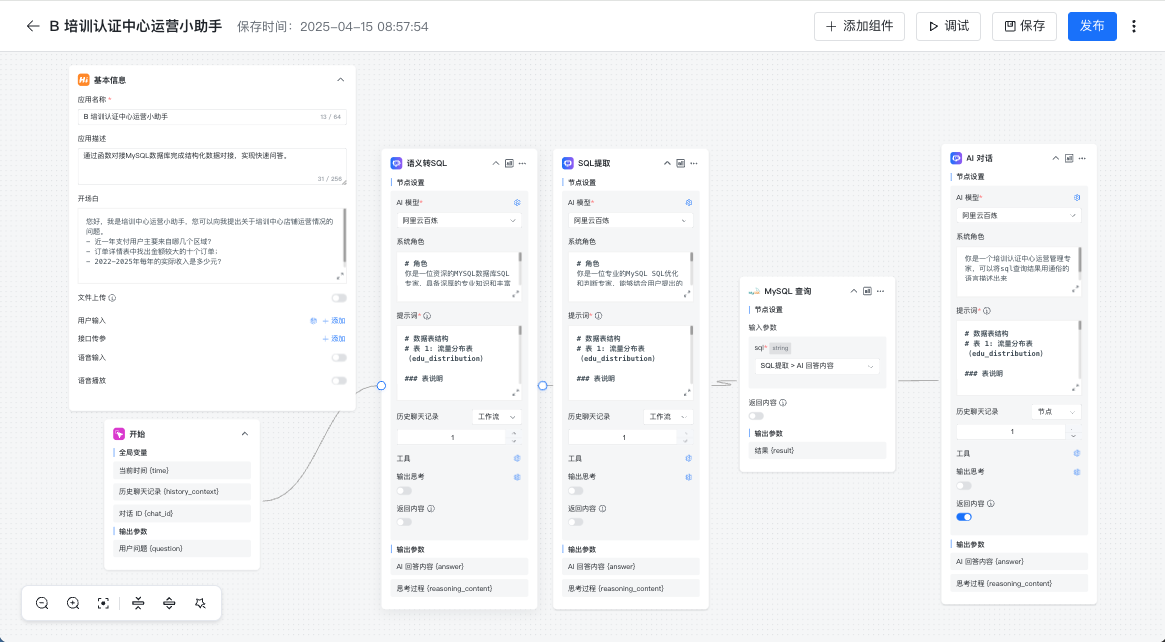This screenshot has height=642, width=1165.
Task: Enable the 文件上传 toggle
Action: pyautogui.click(x=339, y=298)
